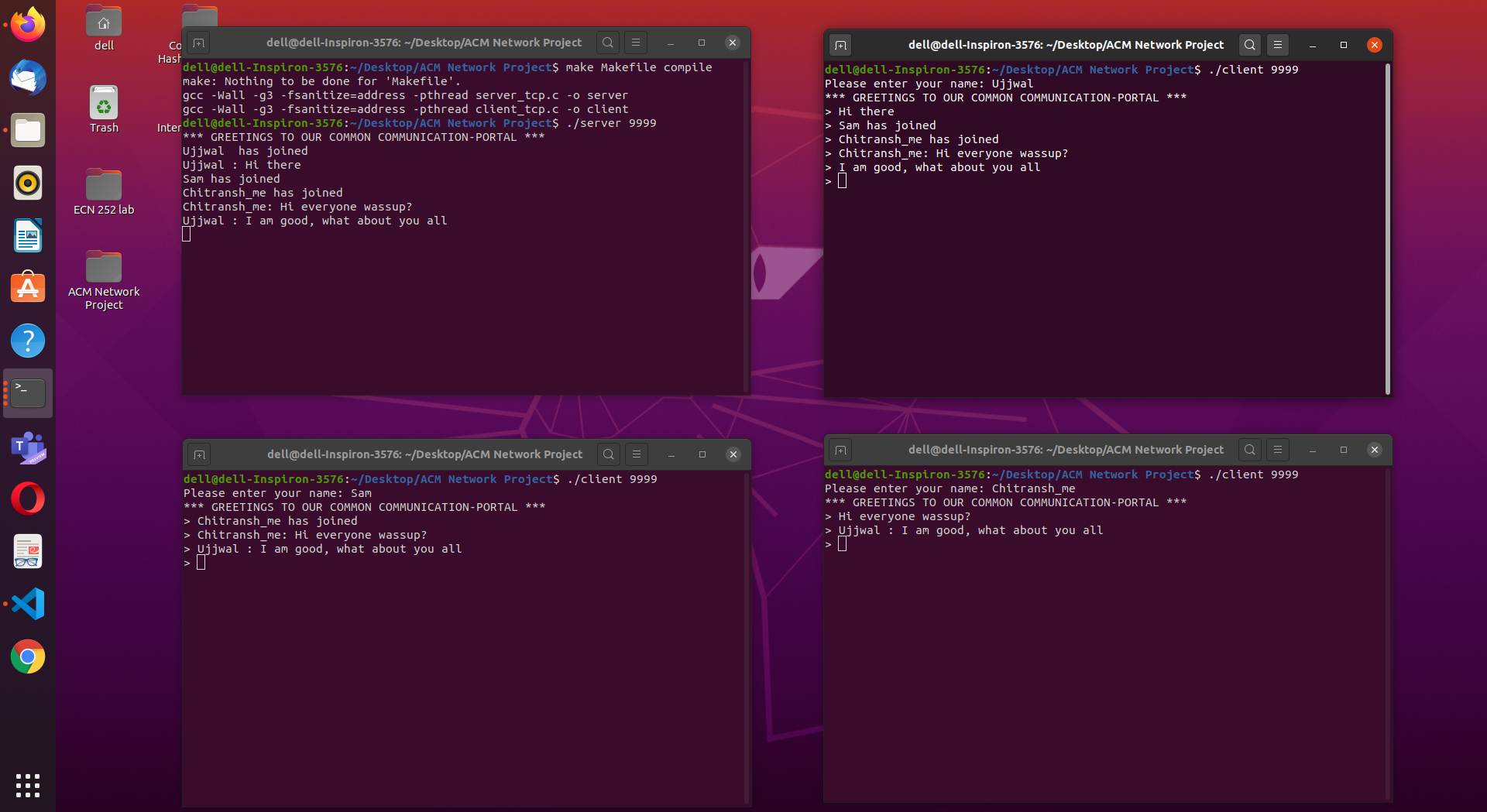
Task: Open Google Chrome from the dock
Action: (x=28, y=656)
